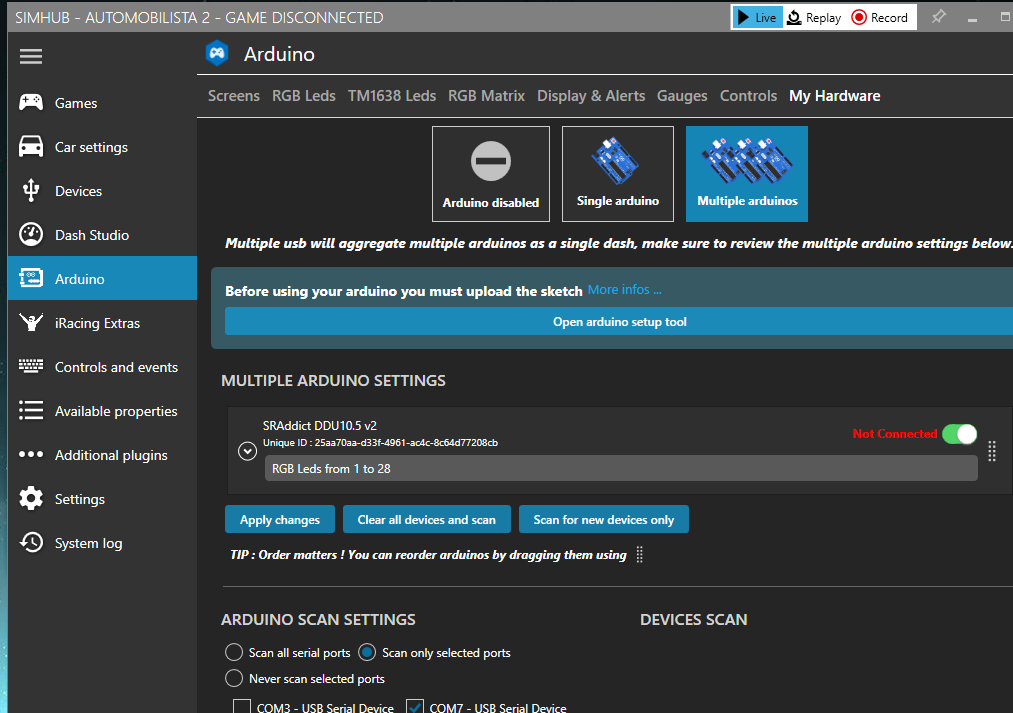1013x713 pixels.
Task: Click the 'Open arduino setup tool' button
Action: point(618,321)
